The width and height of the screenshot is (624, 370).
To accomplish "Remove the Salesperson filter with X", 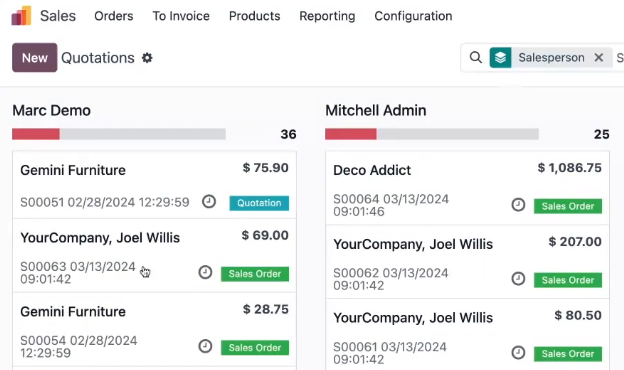I will 599,58.
